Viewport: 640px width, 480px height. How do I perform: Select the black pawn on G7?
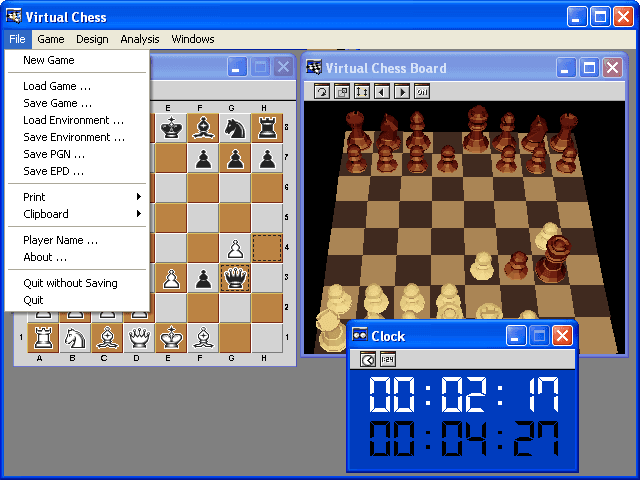coord(235,158)
